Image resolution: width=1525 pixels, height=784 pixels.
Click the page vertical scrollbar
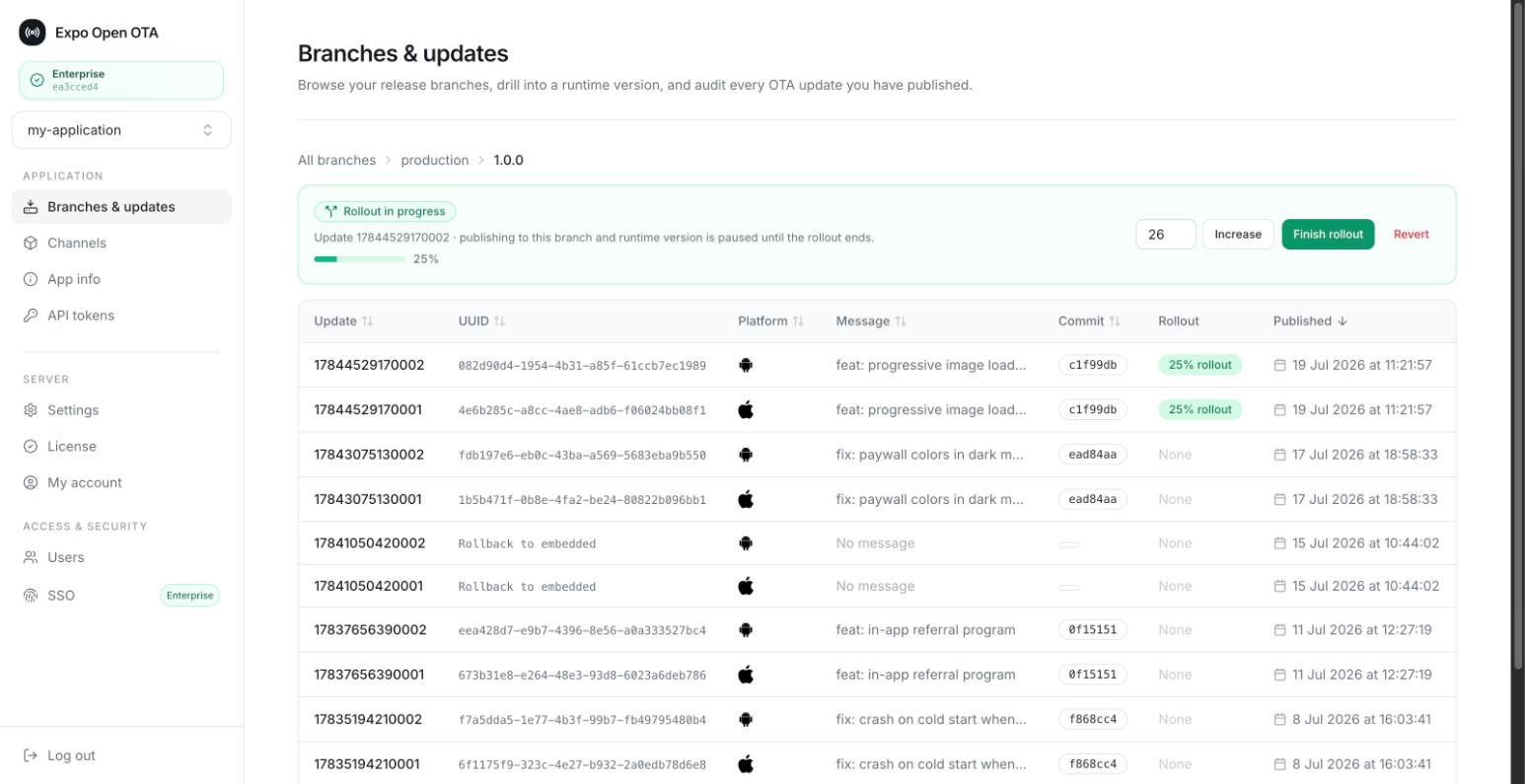pyautogui.click(x=1518, y=335)
